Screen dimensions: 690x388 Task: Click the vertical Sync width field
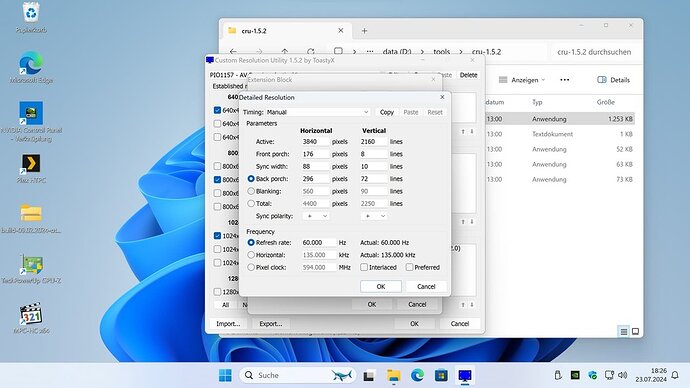(374, 166)
